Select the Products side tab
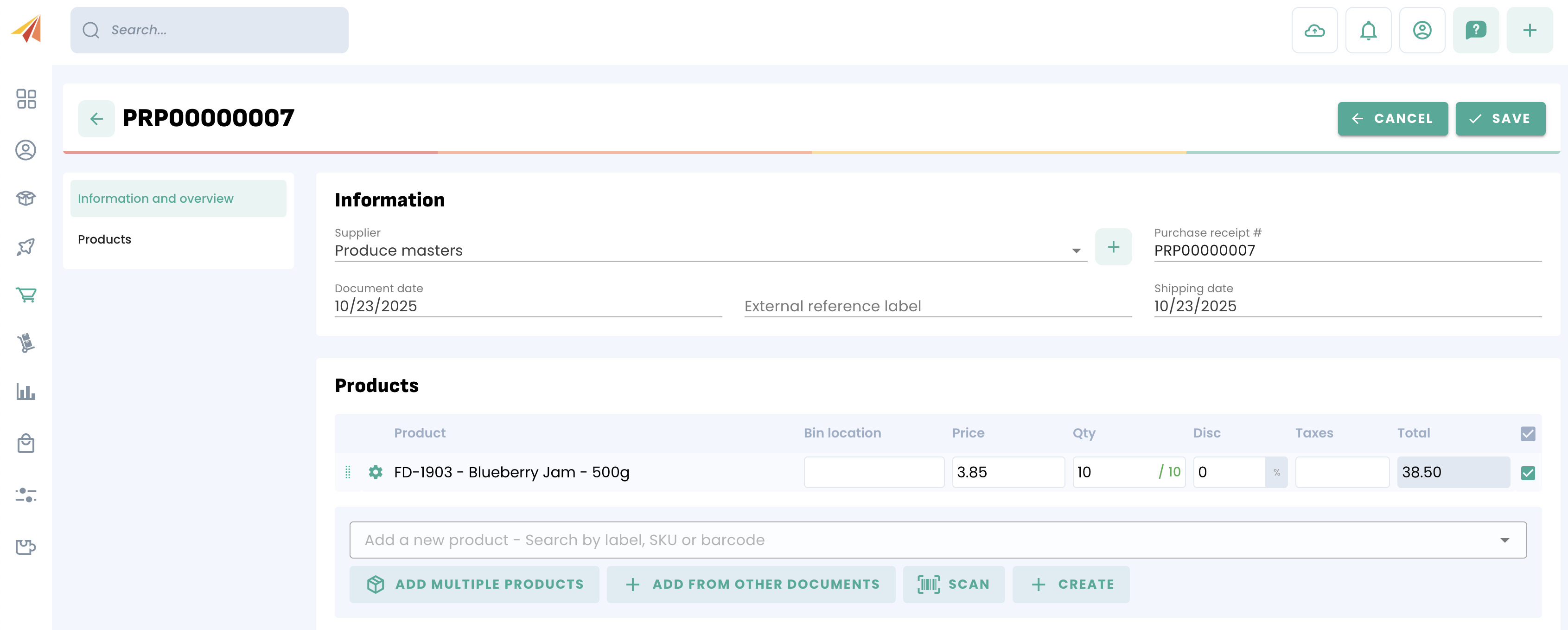The image size is (1568, 630). pyautogui.click(x=105, y=239)
